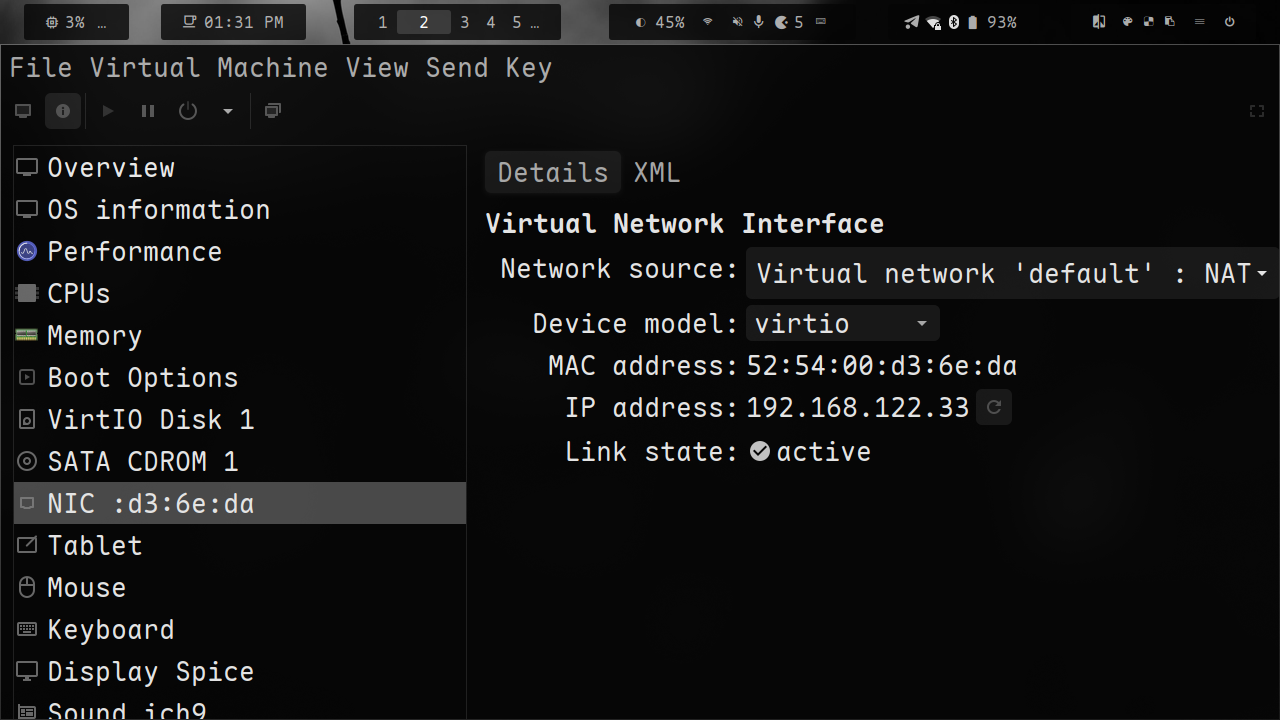Switch to workspace 3
Screen dimensions: 1280x720
coord(465,22)
